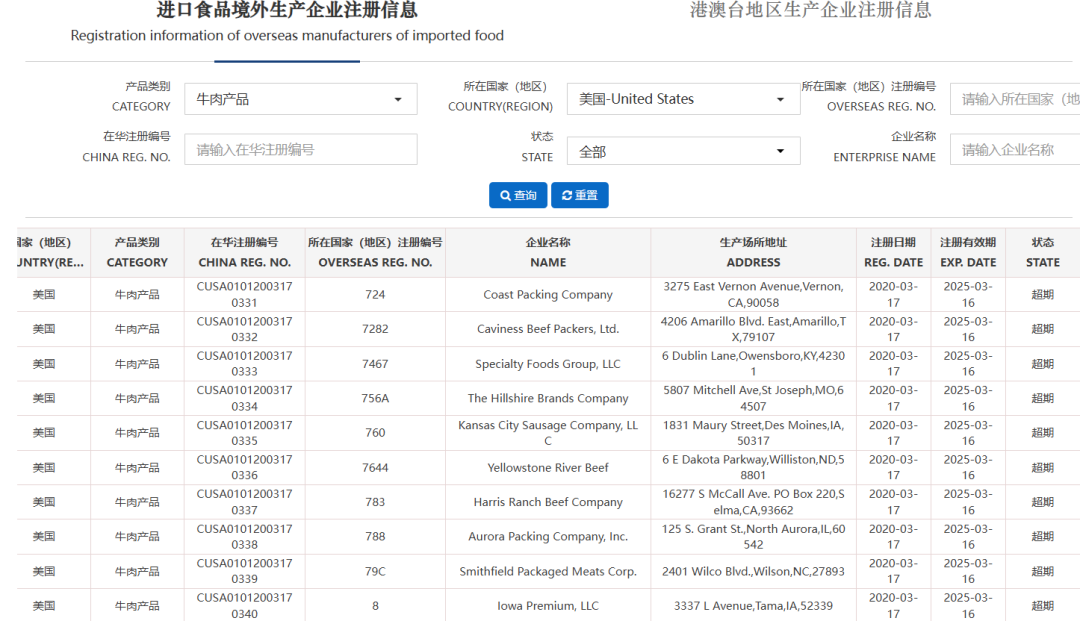The height and width of the screenshot is (621, 1080).
Task: Click registration number CUSA01012003170333
Action: (245, 364)
